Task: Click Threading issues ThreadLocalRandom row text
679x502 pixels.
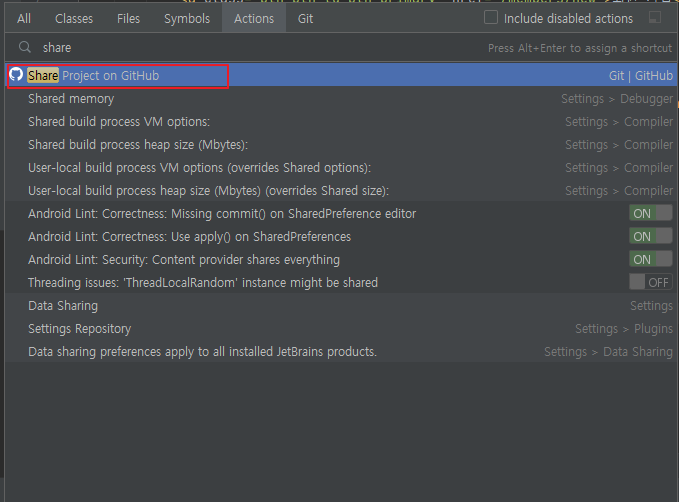Action: coord(203,282)
